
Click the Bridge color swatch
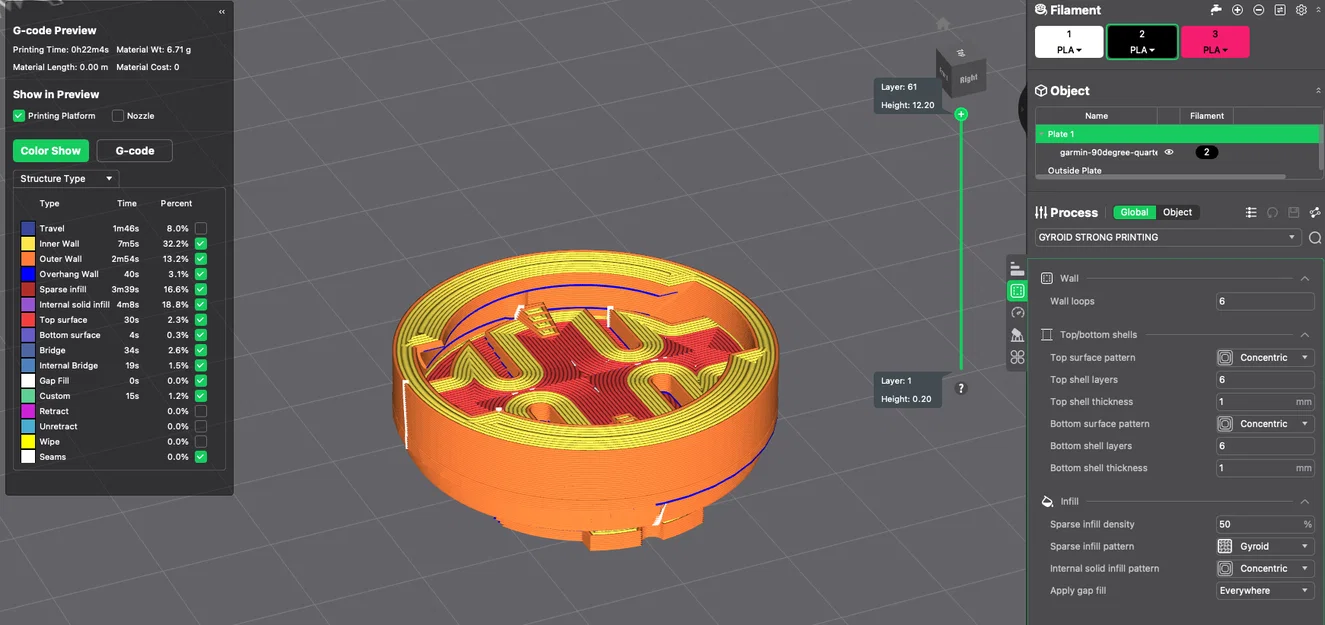point(28,350)
